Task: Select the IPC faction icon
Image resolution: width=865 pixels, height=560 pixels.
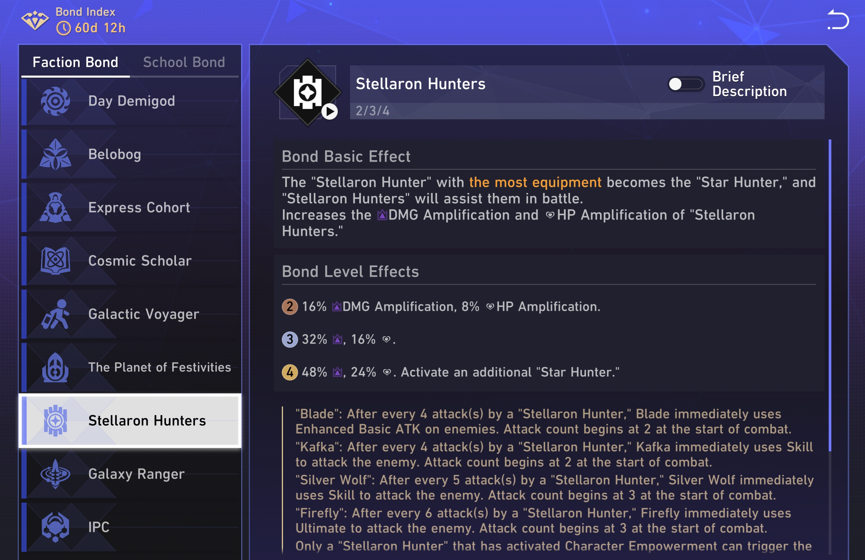Action: (x=55, y=527)
